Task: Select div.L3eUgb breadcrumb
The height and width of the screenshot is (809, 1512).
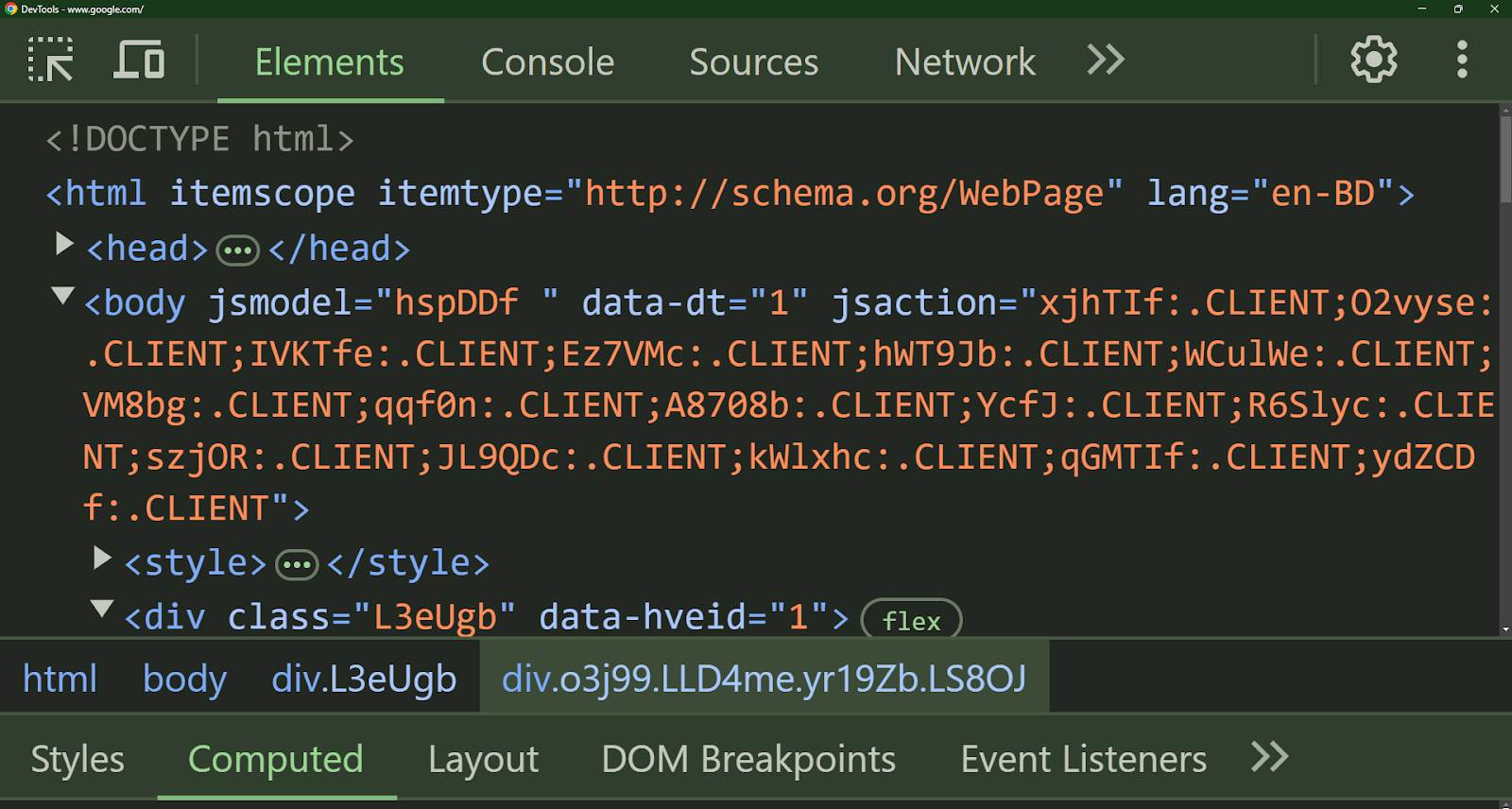Action: pos(365,679)
